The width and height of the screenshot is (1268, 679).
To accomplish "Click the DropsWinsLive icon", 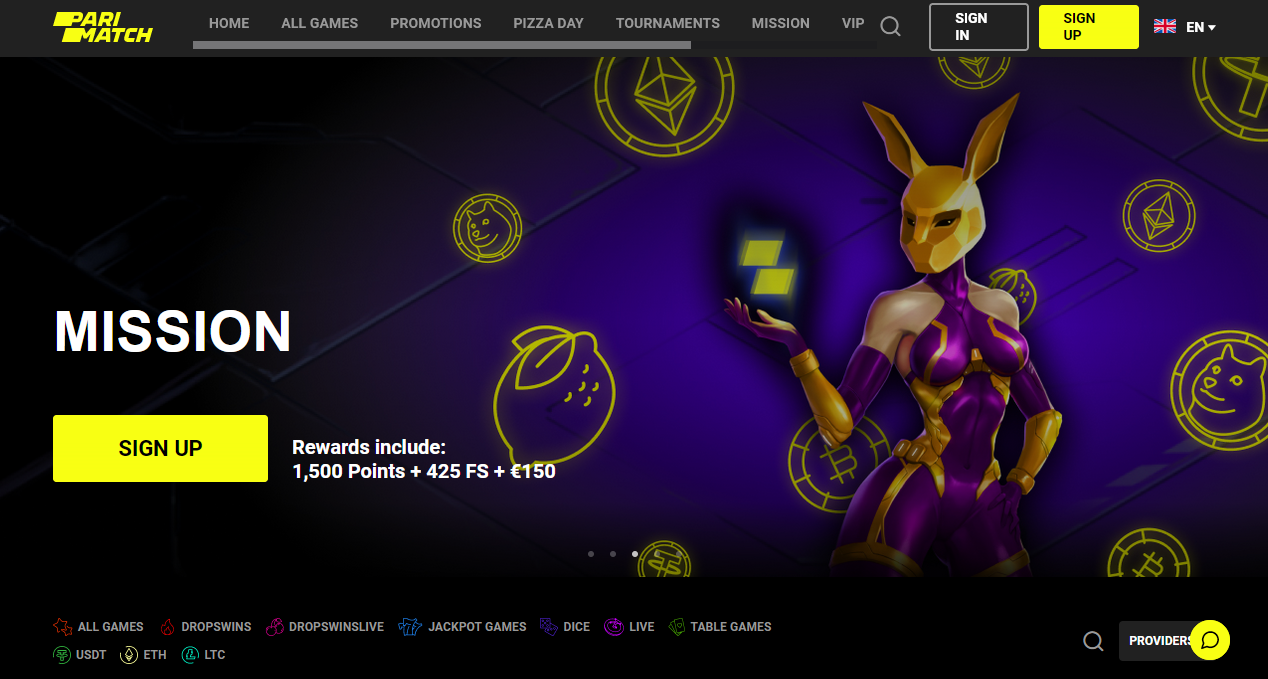I will pyautogui.click(x=274, y=627).
